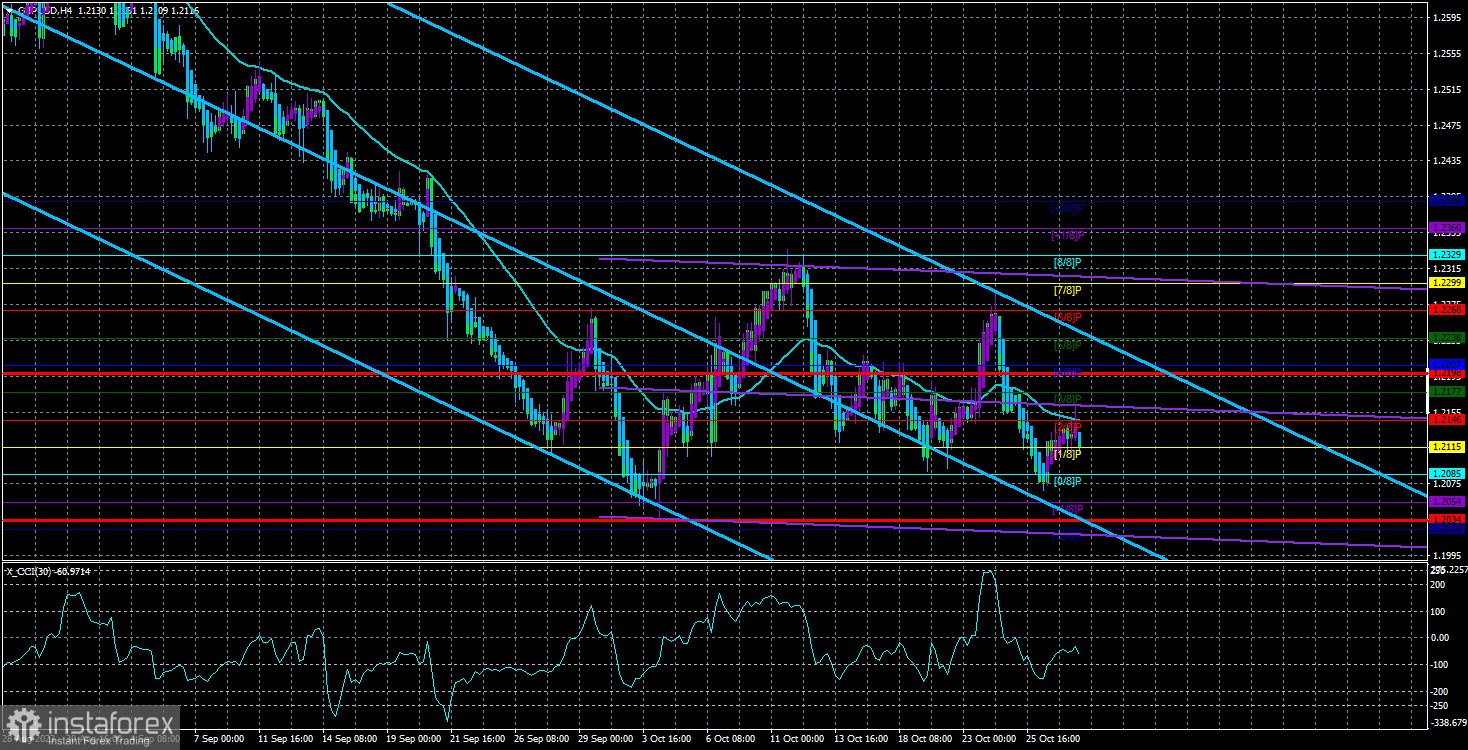This screenshot has height=750, width=1468.
Task: Select the 1.2299 yellow price tag
Action: coord(1447,283)
